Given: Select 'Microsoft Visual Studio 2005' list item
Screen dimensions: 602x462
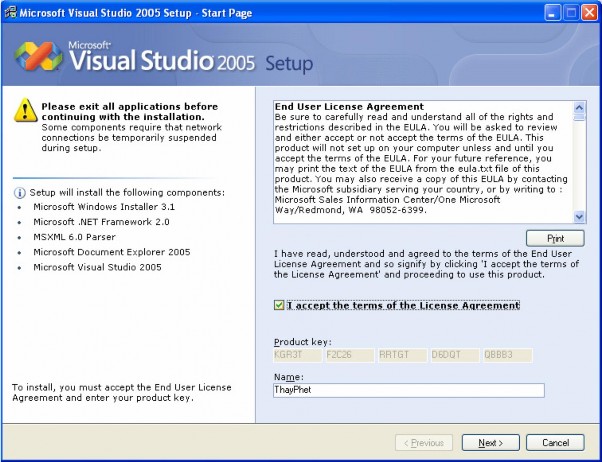Looking at the screenshot, I should [98, 267].
